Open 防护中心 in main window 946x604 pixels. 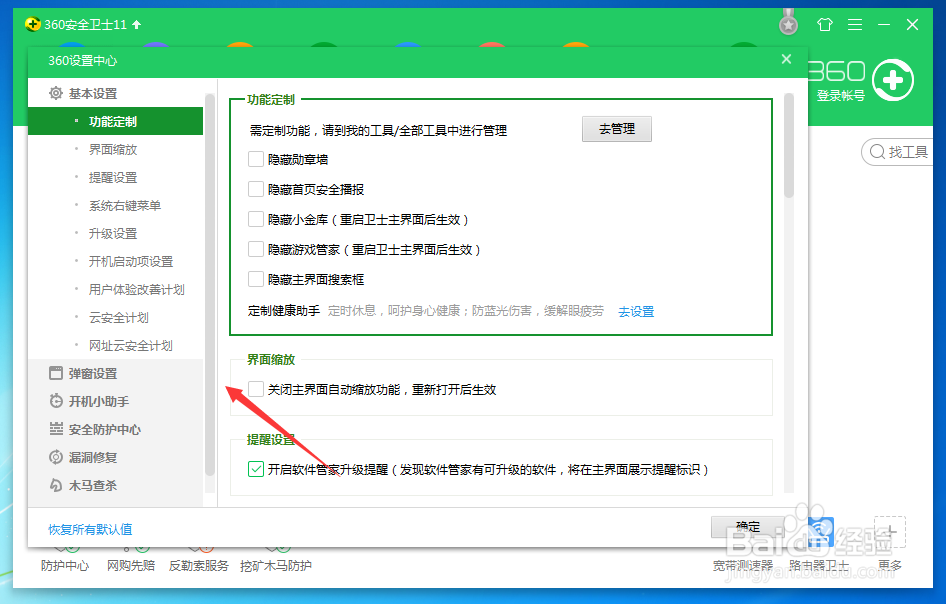[65, 565]
